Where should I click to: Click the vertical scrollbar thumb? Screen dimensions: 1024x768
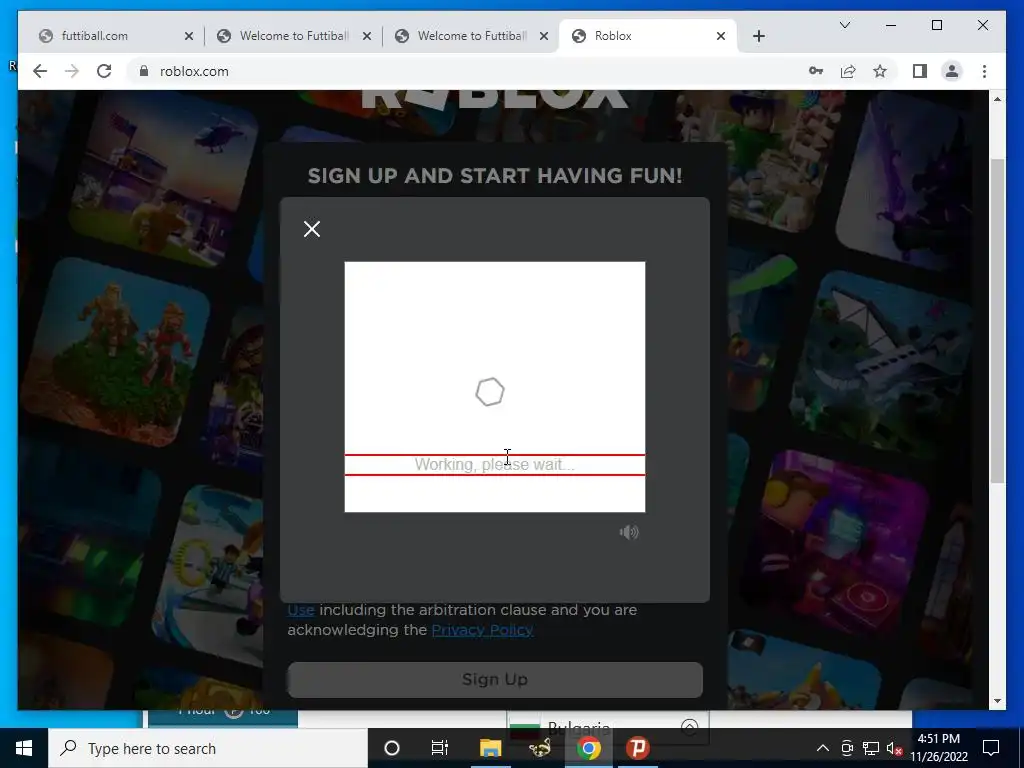click(997, 321)
